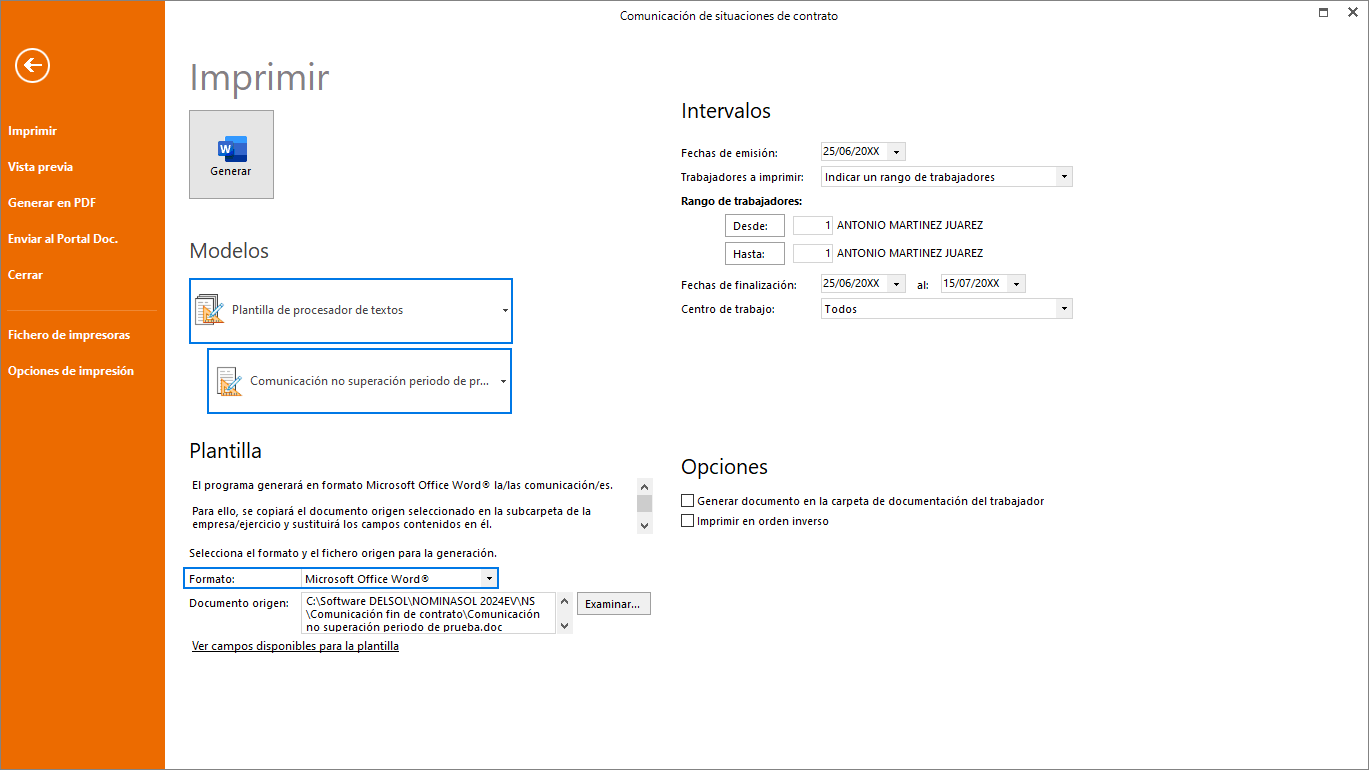1369x770 pixels.
Task: Click the Documento origen path field
Action: (x=428, y=613)
